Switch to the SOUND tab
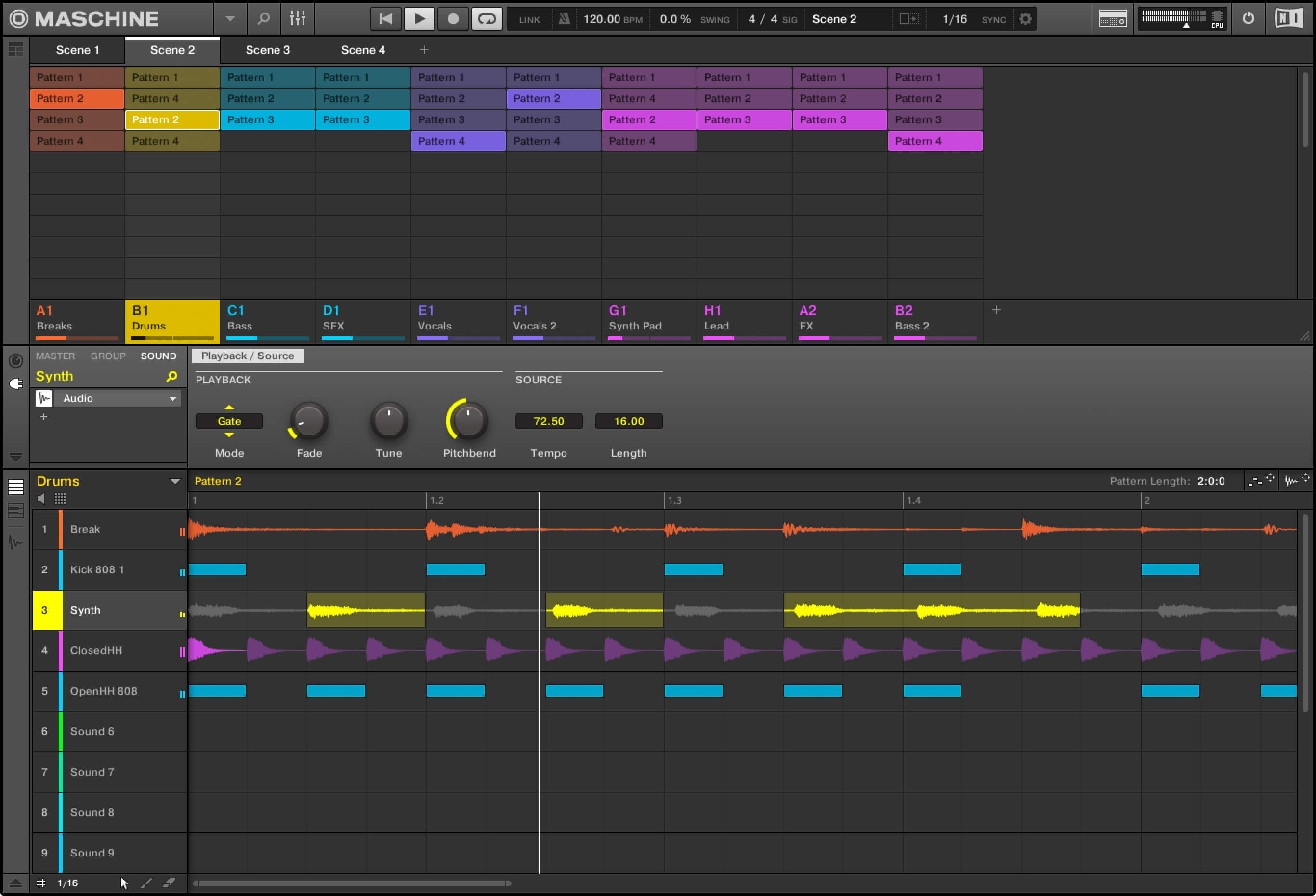 pos(158,356)
